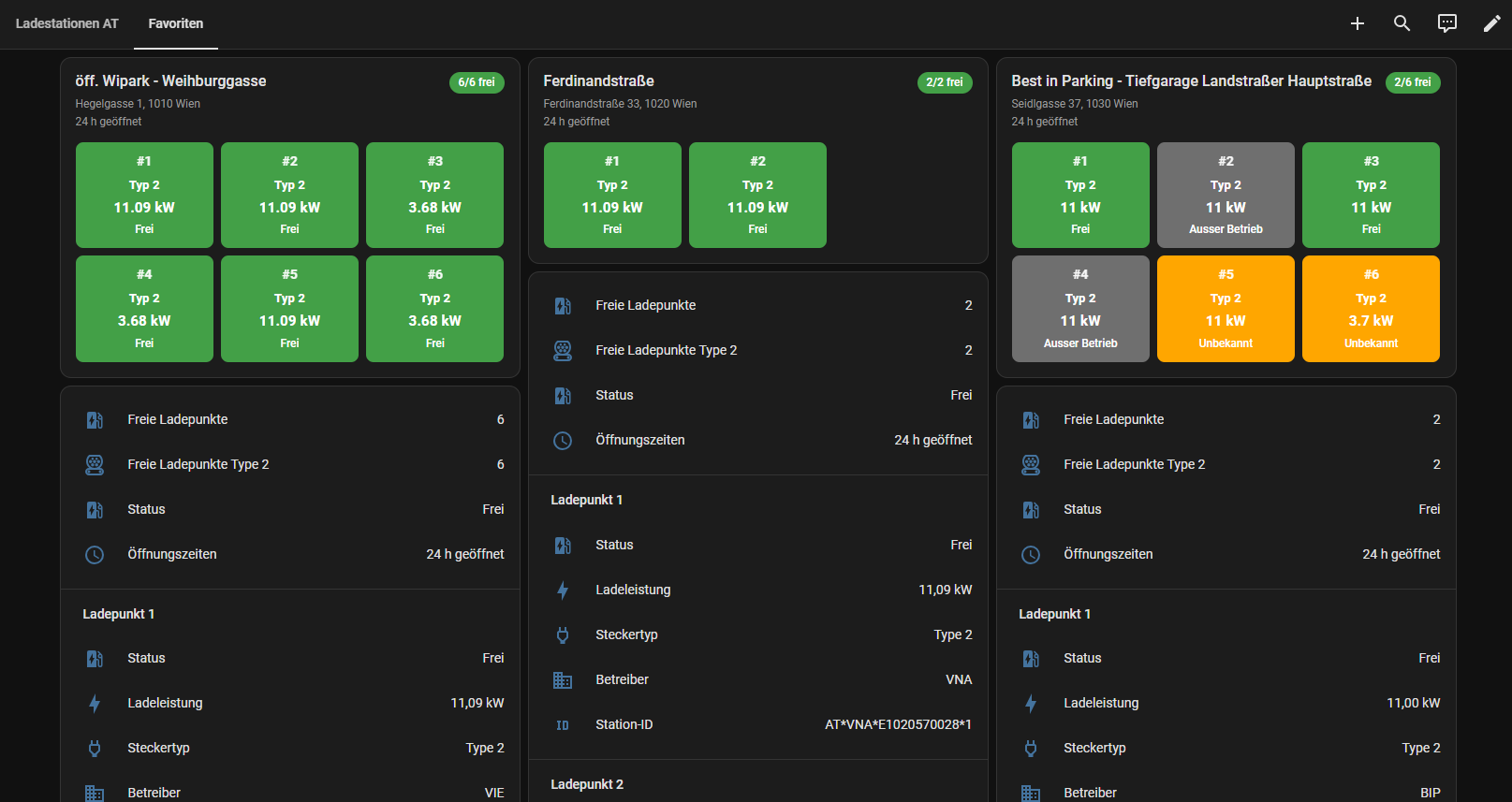Click Ladeleistung 11,00 kW row in Best in Parking
This screenshot has width=1512, height=802.
[1226, 703]
